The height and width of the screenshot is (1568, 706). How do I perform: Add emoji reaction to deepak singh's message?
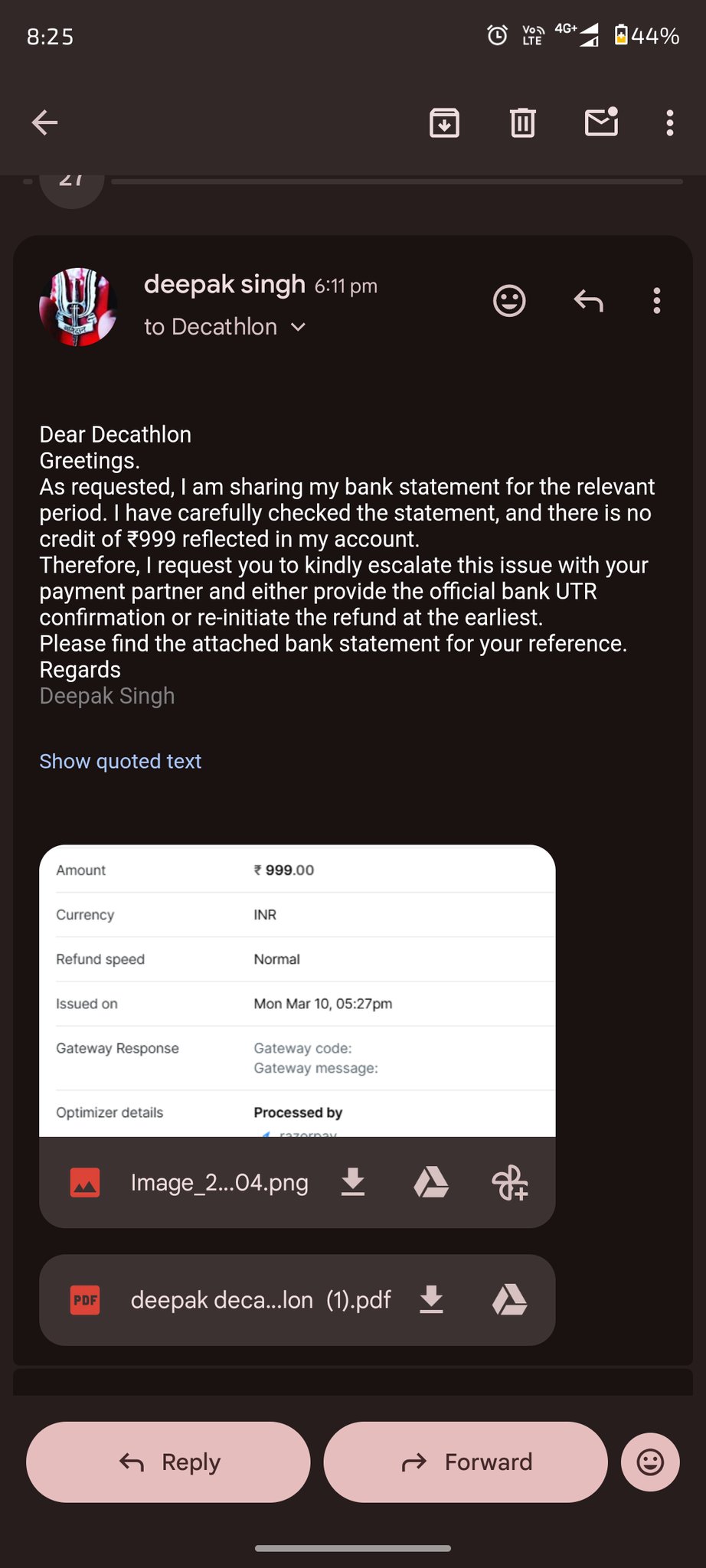tap(509, 301)
